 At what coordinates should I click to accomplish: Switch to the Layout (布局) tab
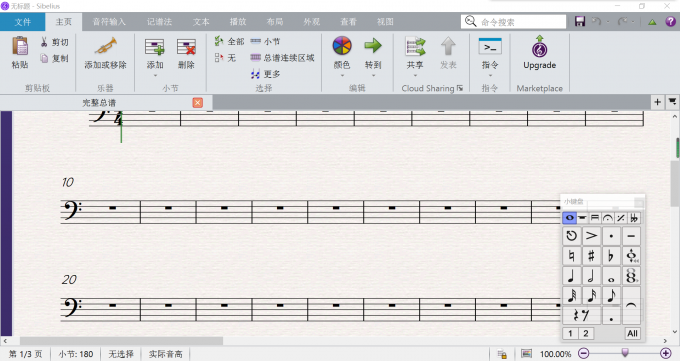click(x=275, y=22)
